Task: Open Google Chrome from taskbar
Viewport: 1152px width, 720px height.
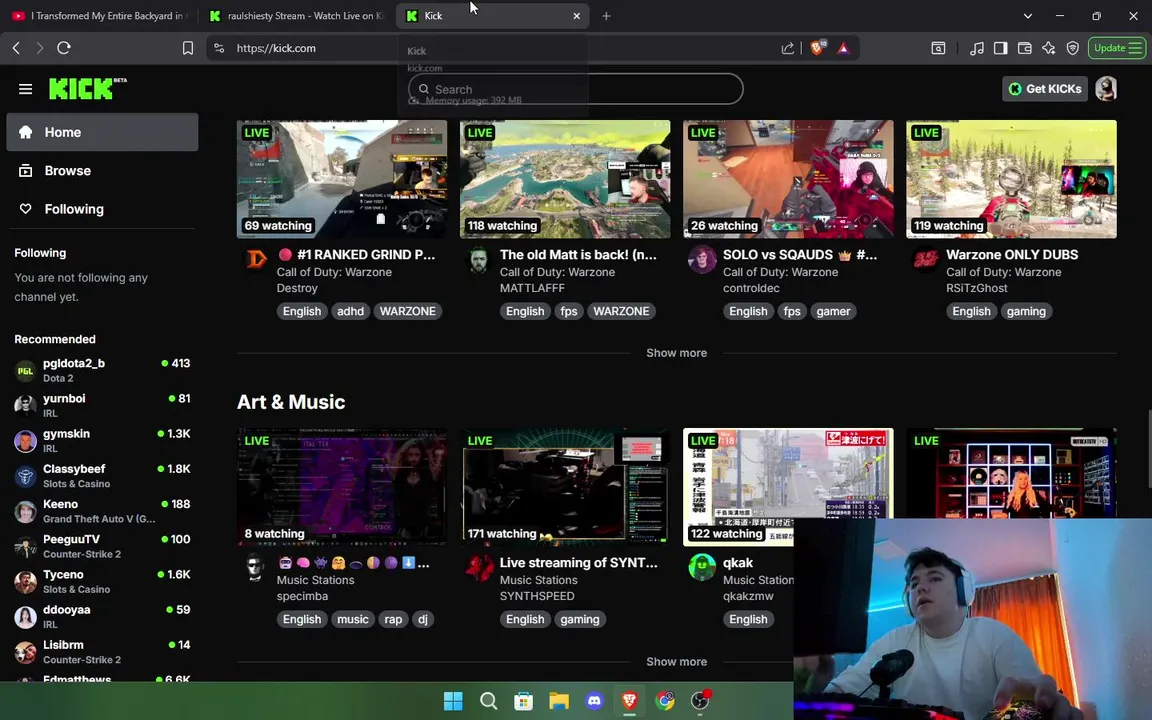Action: 665,701
